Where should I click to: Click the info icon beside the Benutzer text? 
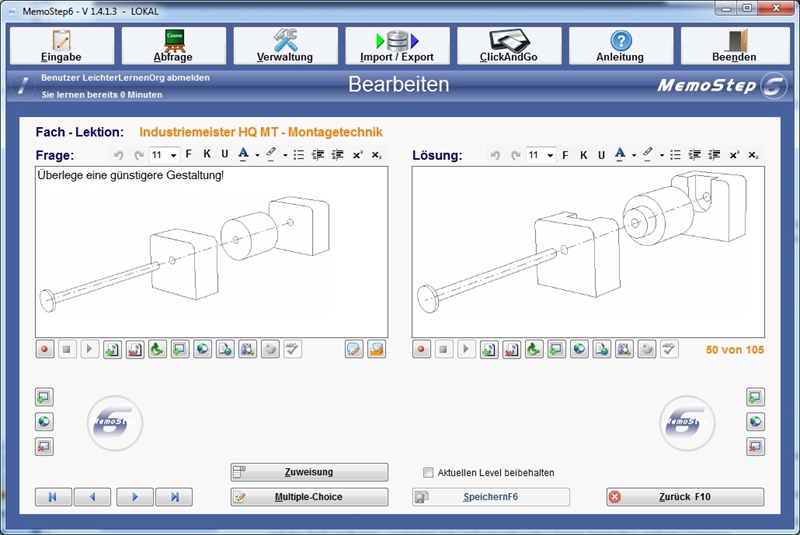click(20, 86)
